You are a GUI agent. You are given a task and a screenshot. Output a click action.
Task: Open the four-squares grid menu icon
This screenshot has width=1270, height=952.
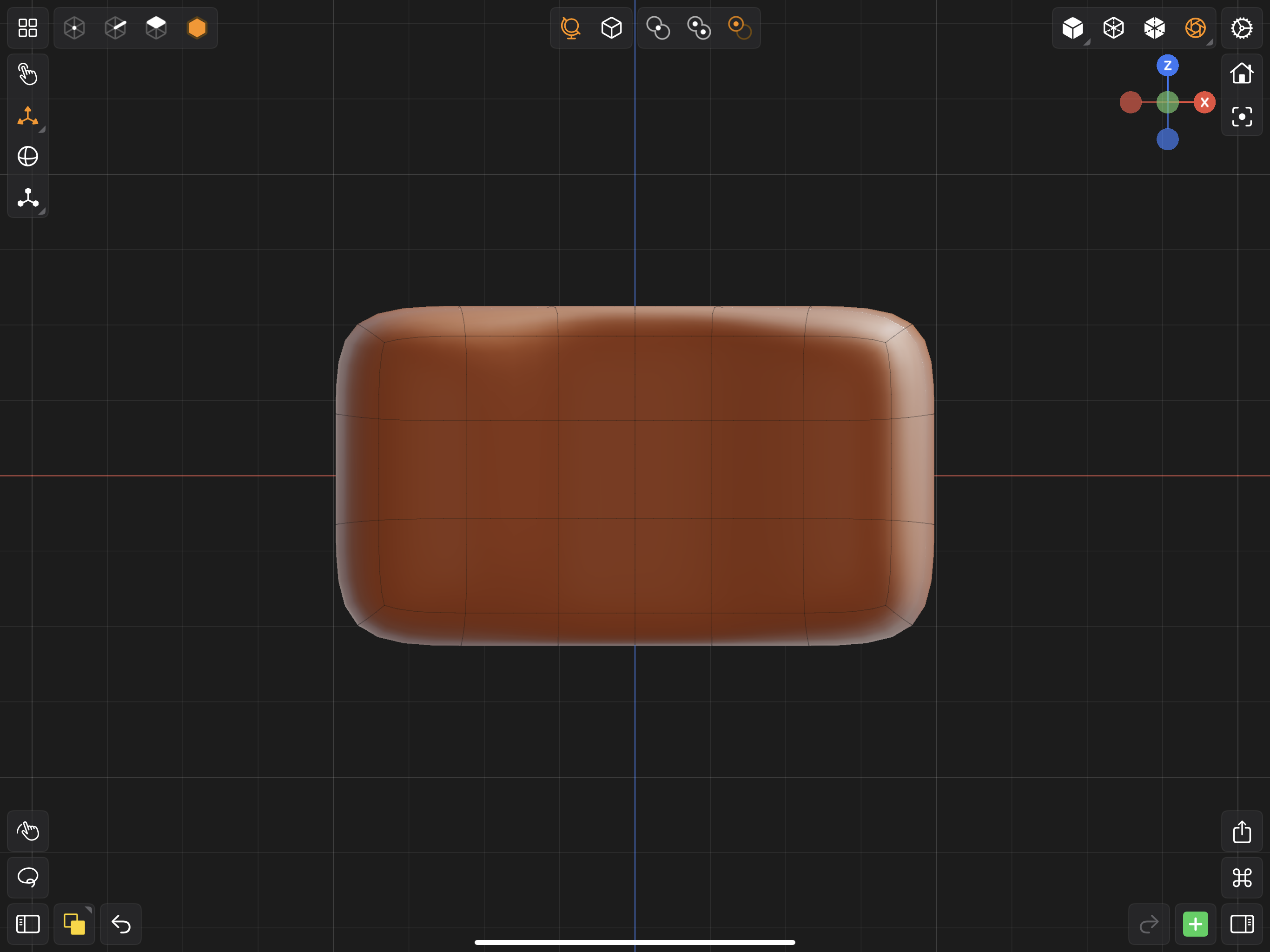click(27, 27)
